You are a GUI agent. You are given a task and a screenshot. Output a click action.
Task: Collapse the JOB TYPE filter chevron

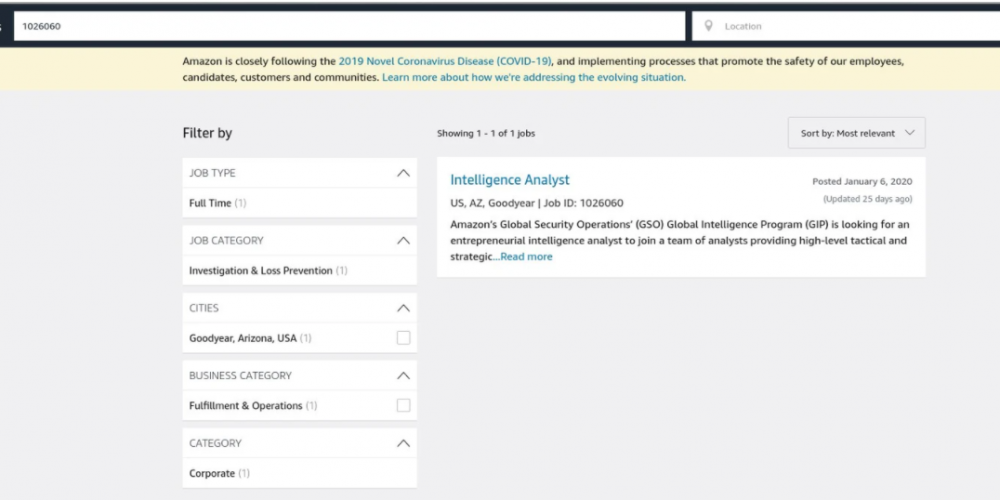tap(403, 173)
